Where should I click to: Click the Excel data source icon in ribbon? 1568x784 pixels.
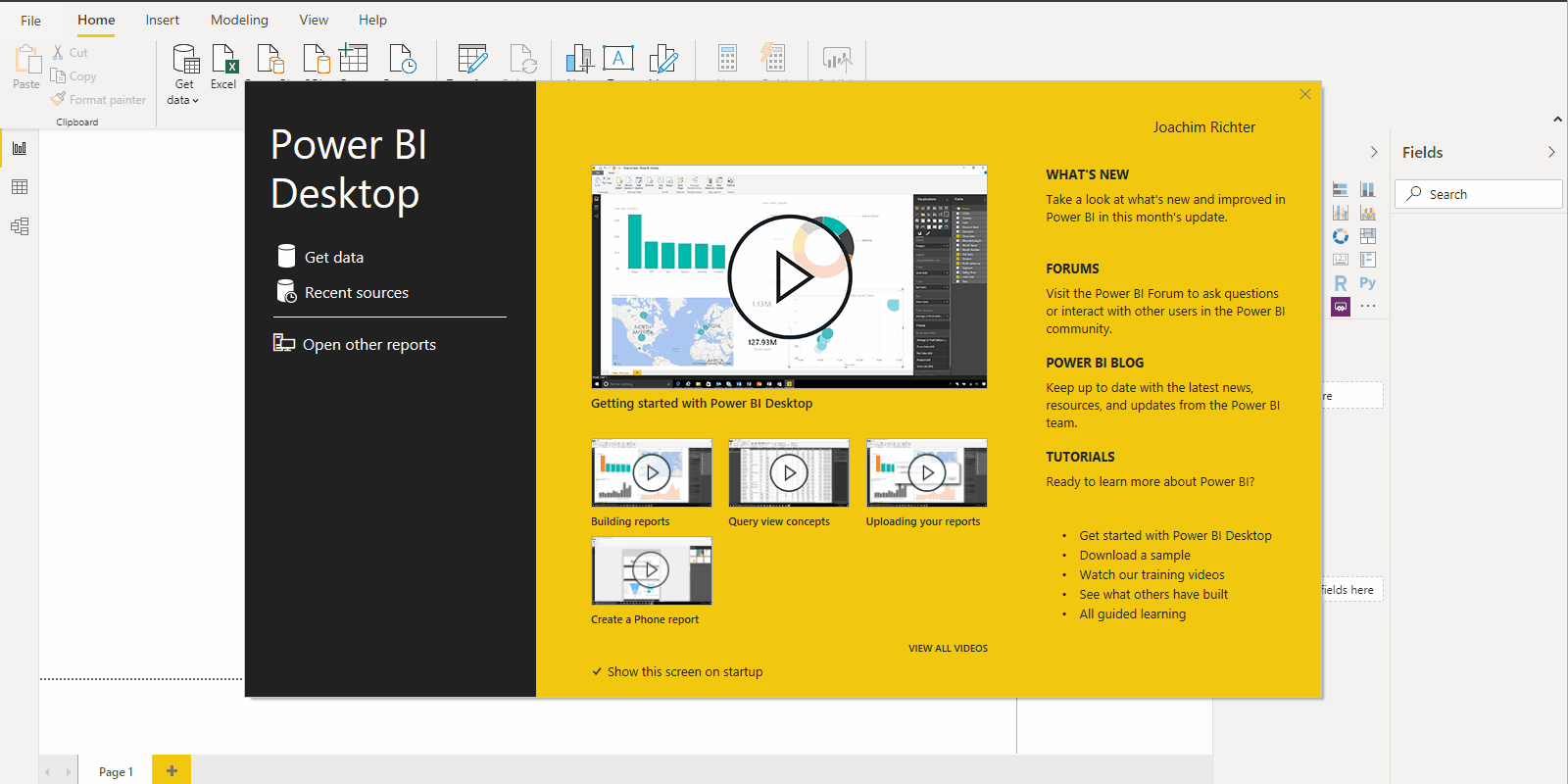point(224,59)
